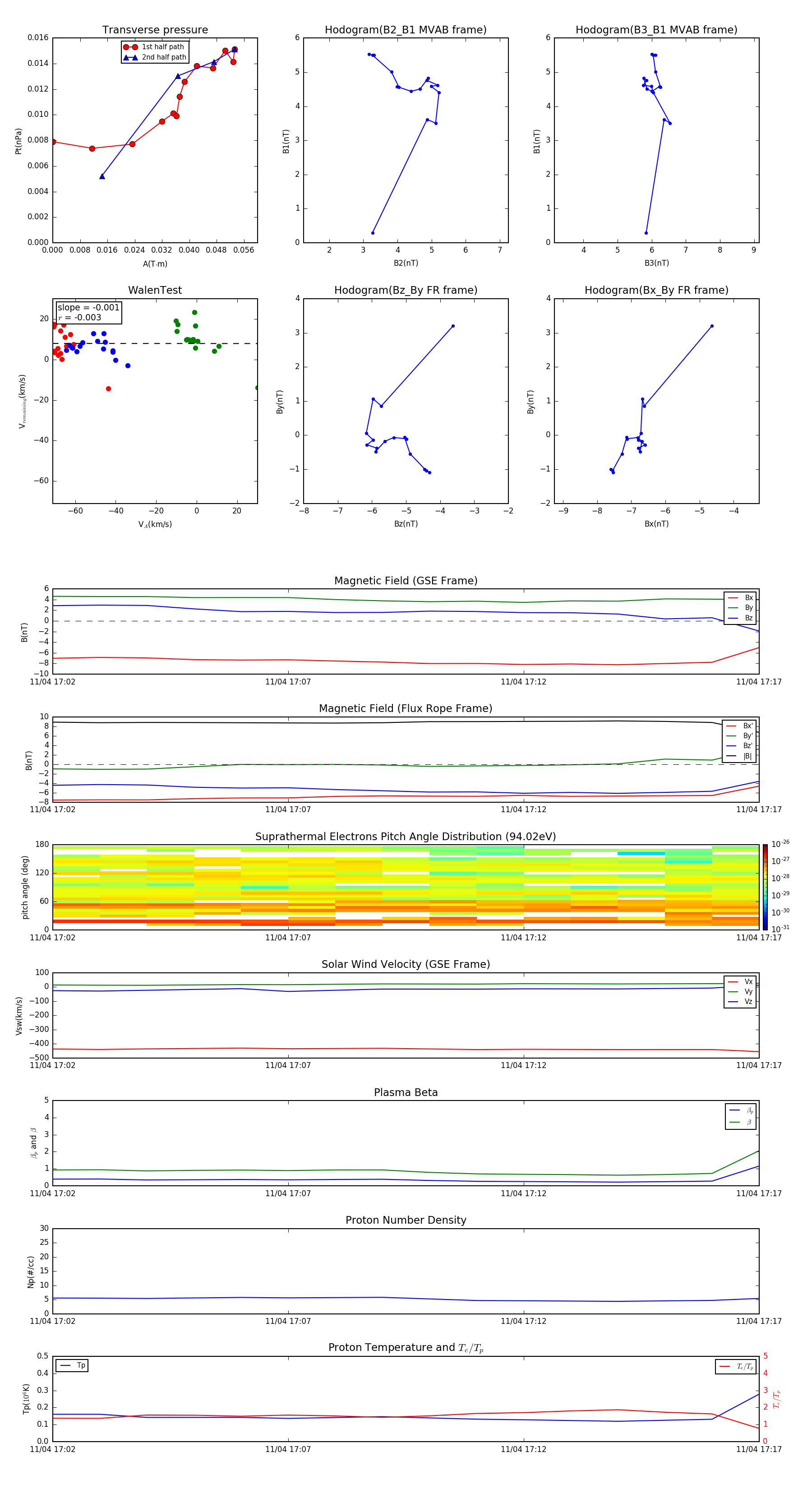The height and width of the screenshot is (1489, 812).
Task: Click the red Te/Tp legend entry
Action: click(736, 1366)
